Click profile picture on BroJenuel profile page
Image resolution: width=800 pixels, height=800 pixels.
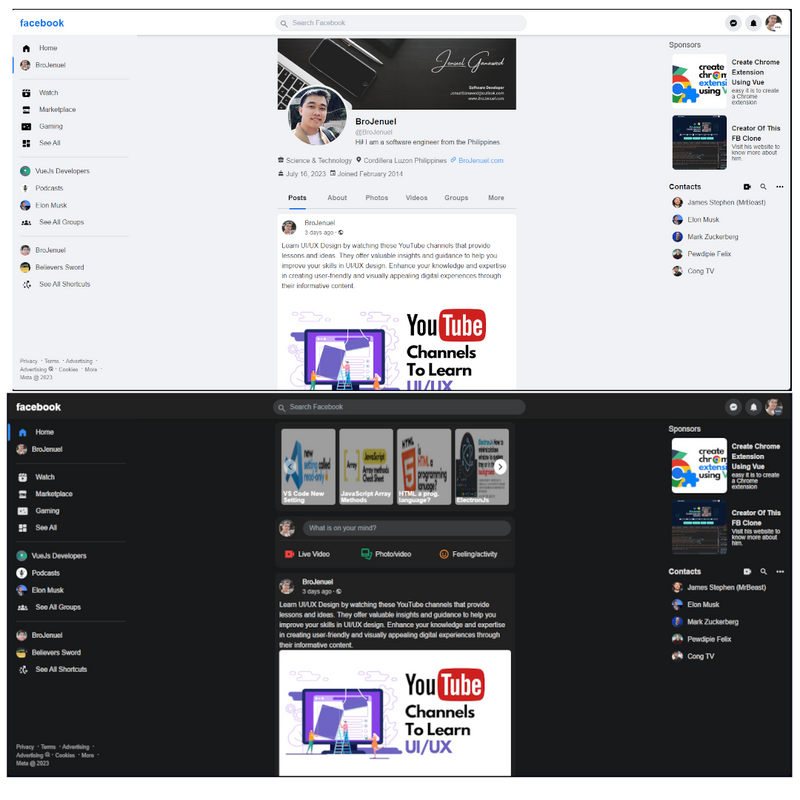point(317,116)
